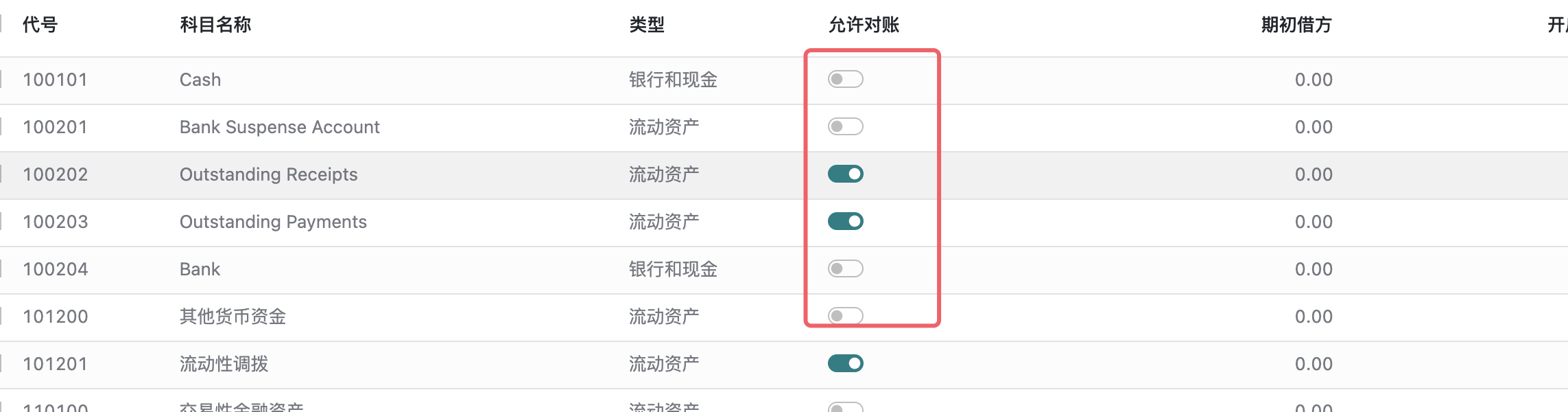Screen dimensions: 1568x412
Task: Click the Outstanding Payments account name
Action: (x=273, y=222)
